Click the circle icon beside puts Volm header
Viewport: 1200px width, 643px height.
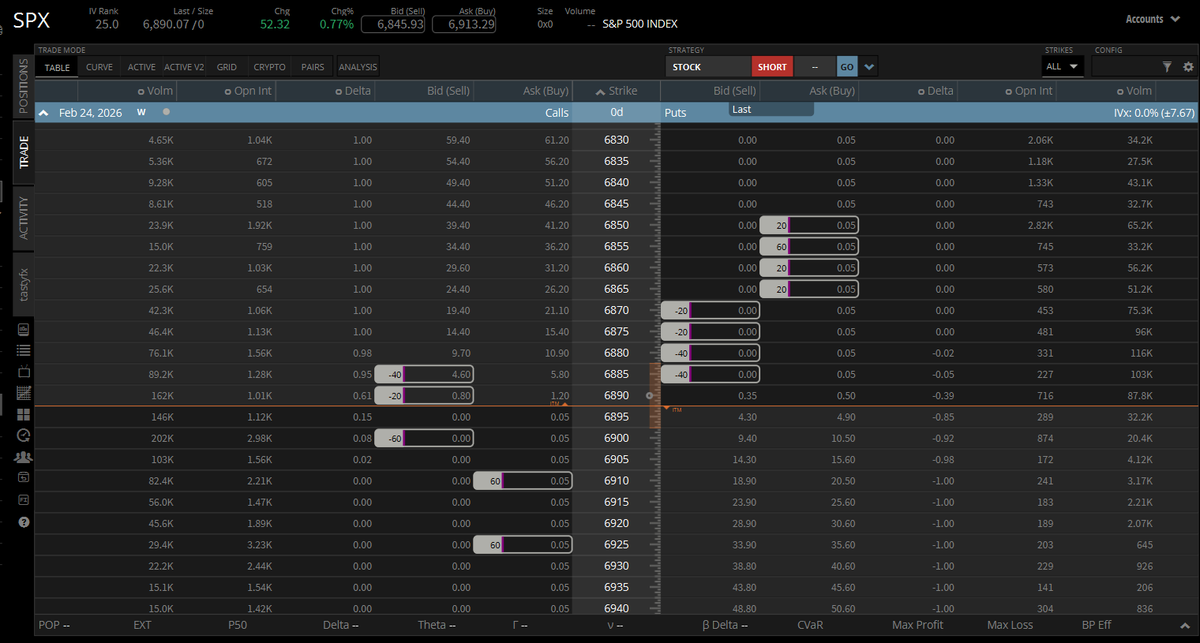coord(1118,91)
